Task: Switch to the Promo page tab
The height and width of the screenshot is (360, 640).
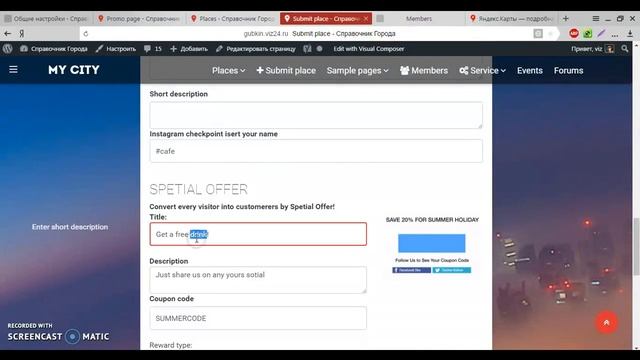Action: click(x=140, y=18)
